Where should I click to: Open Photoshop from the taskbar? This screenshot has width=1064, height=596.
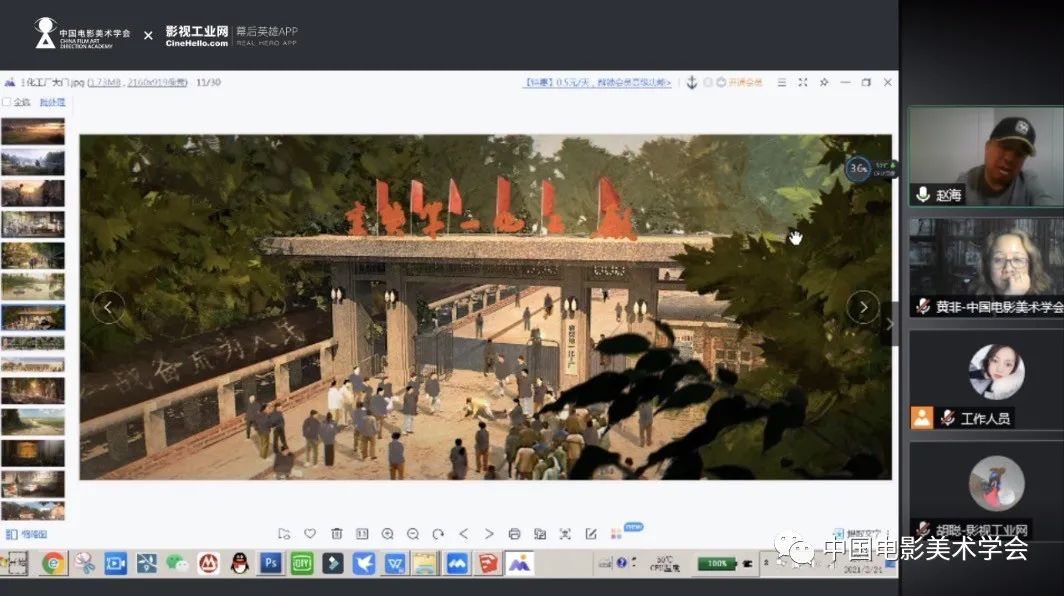pyautogui.click(x=269, y=563)
